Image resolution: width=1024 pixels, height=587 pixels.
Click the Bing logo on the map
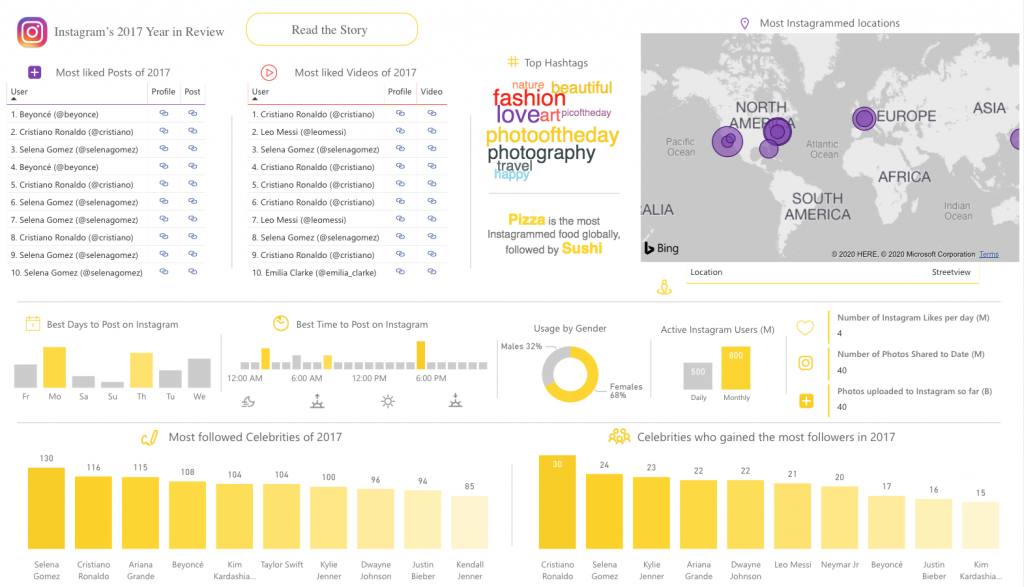(x=662, y=248)
